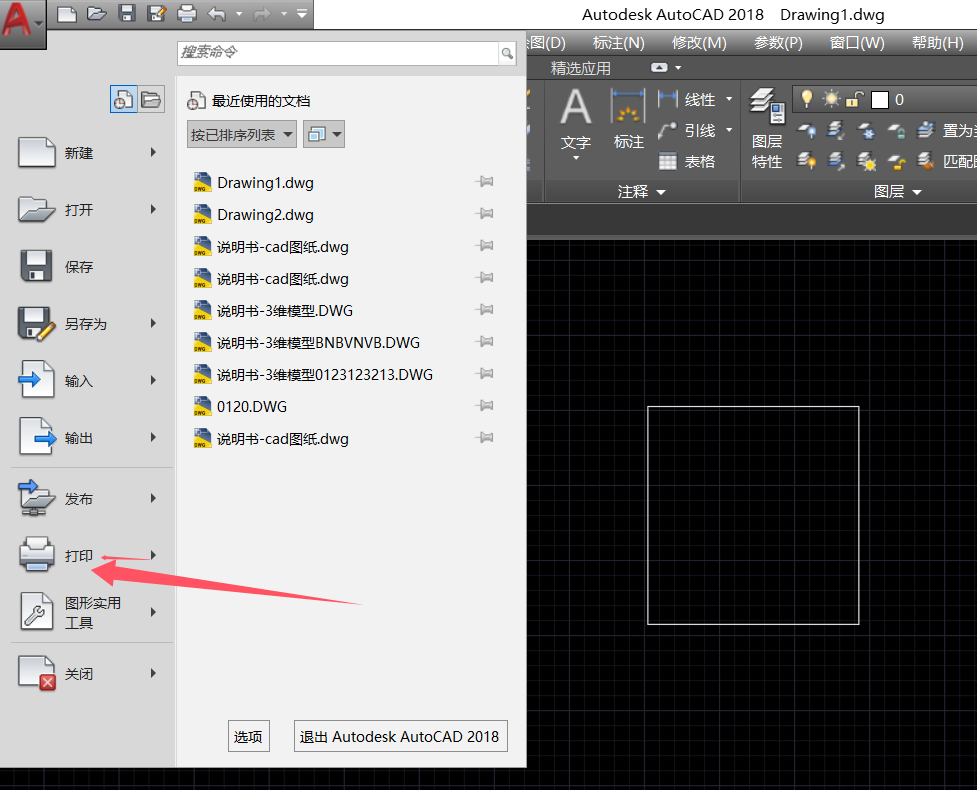This screenshot has height=790, width=977.
Task: Click the magnifier search icon
Action: point(508,54)
